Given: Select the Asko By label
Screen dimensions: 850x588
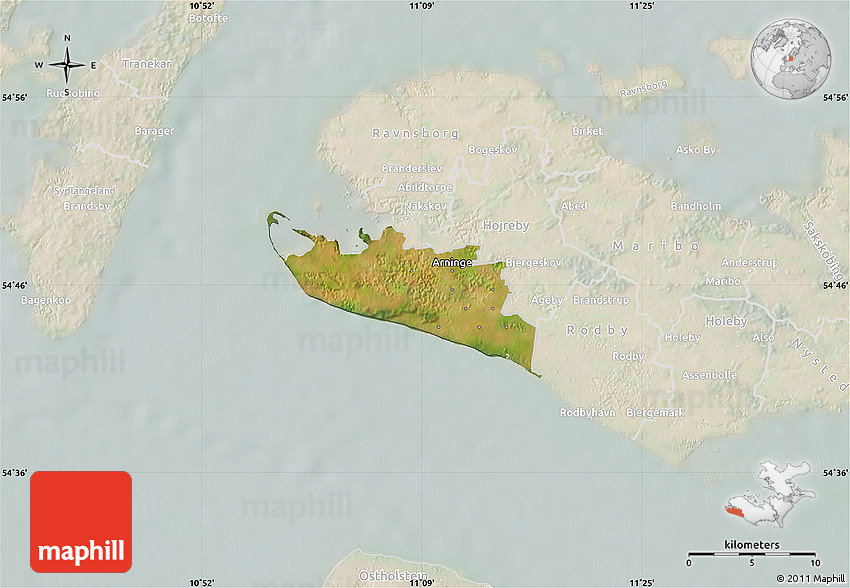Looking at the screenshot, I should (696, 150).
